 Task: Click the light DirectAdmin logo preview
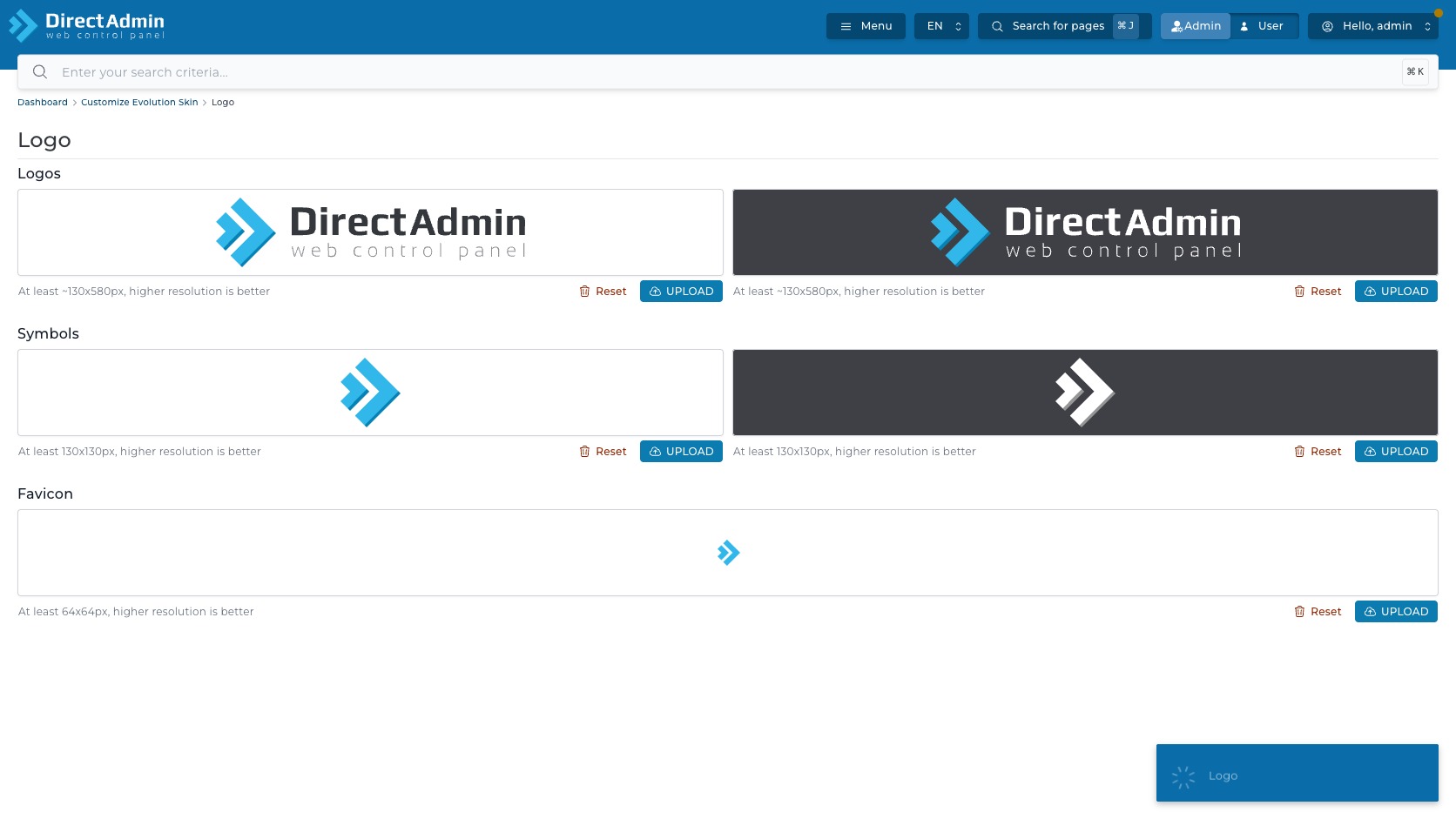coord(371,232)
